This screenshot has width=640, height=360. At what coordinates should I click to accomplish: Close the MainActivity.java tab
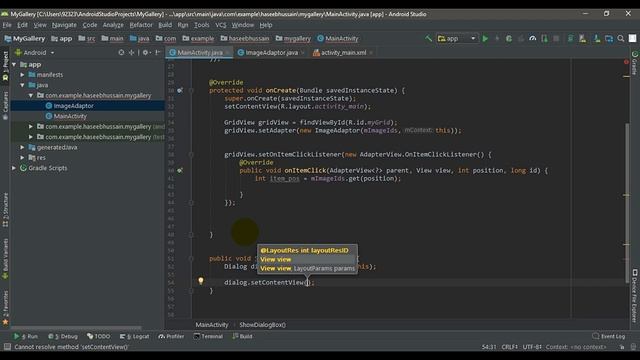pyautogui.click(x=227, y=53)
